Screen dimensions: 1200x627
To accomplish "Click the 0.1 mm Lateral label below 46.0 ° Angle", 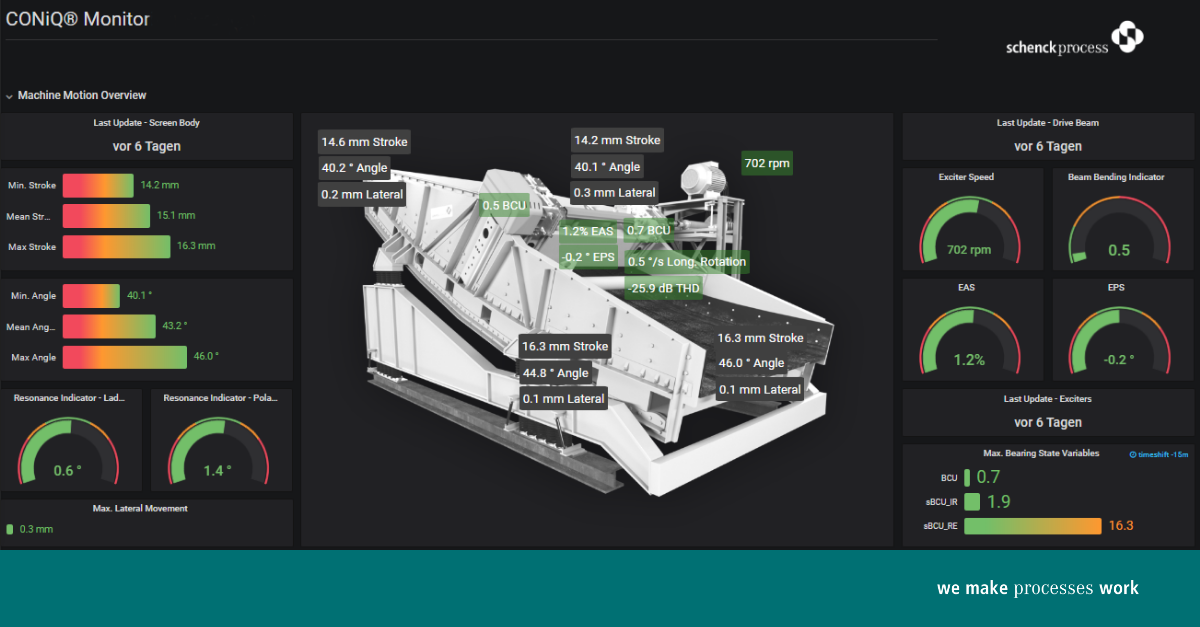I will tap(760, 389).
